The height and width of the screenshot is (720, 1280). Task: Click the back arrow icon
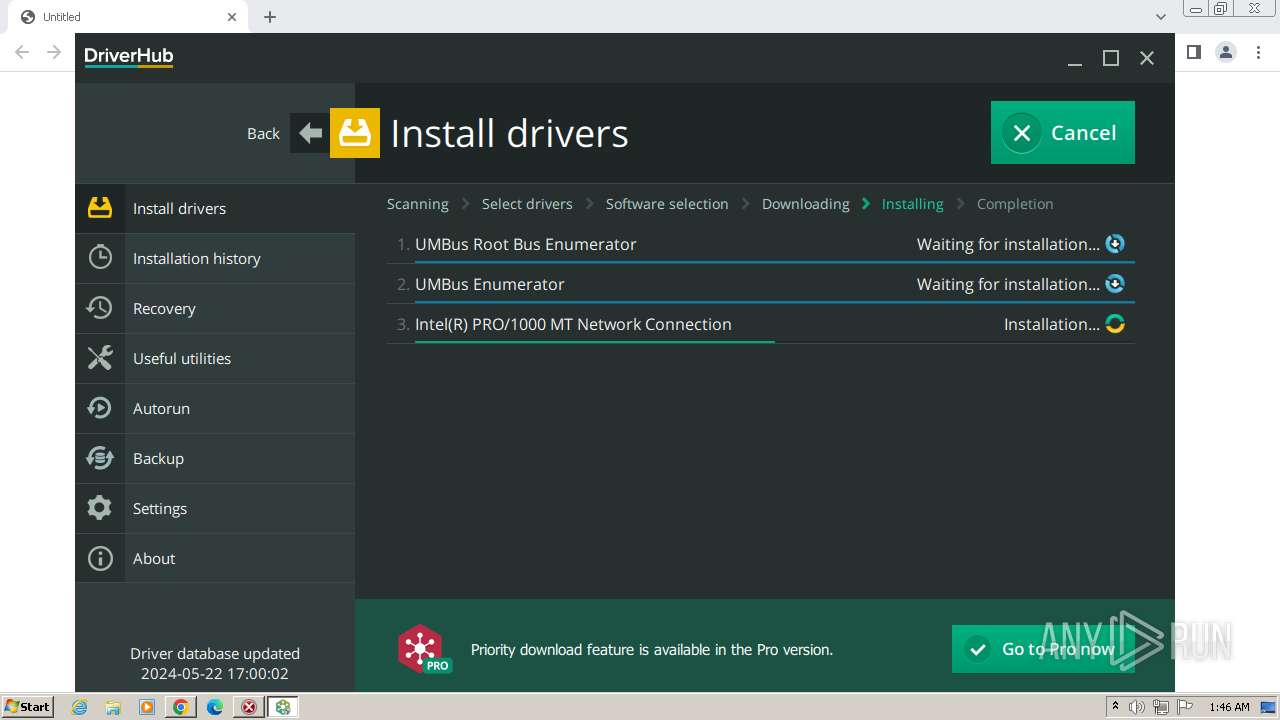tap(310, 133)
